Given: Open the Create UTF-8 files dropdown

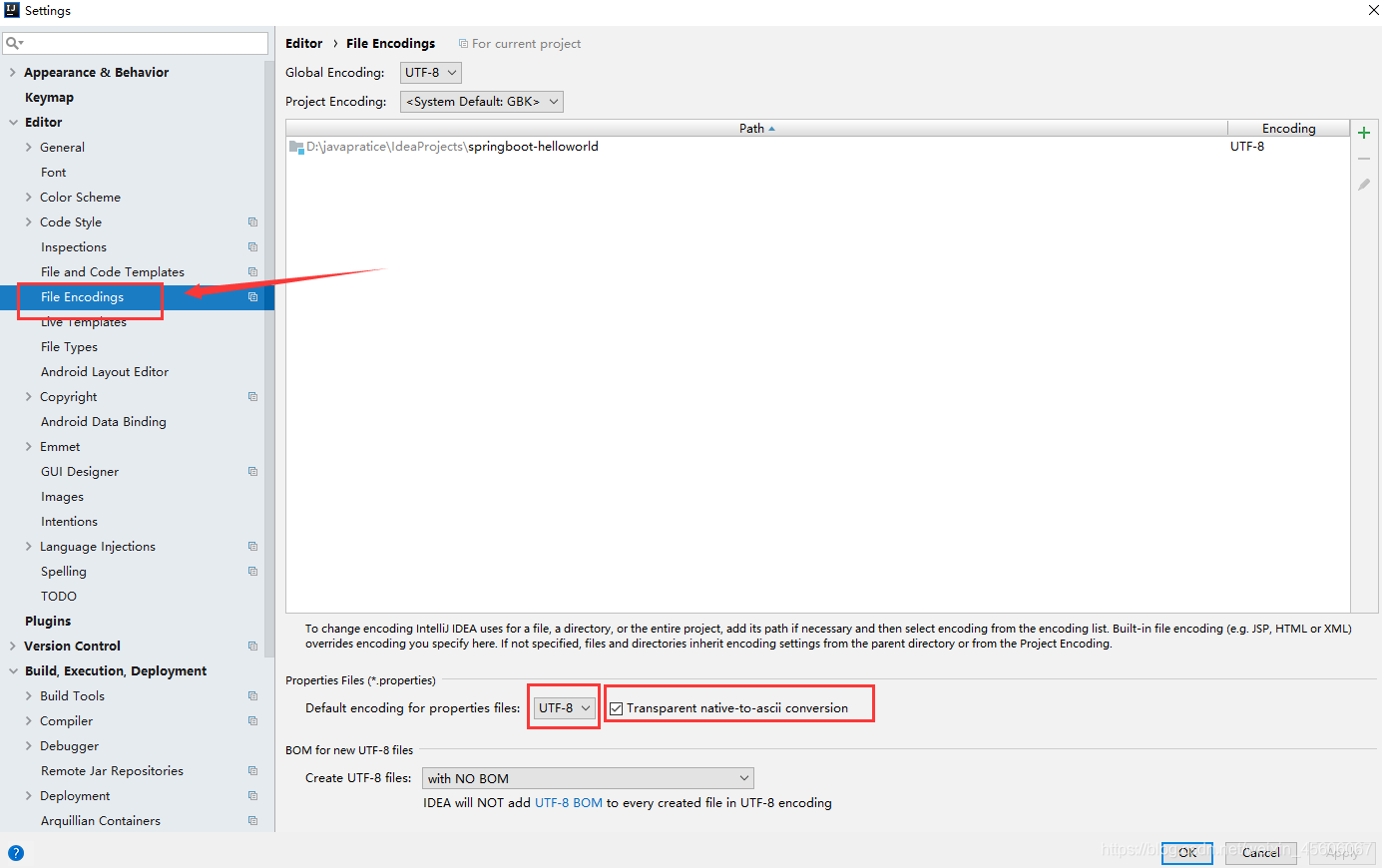Looking at the screenshot, I should (589, 778).
